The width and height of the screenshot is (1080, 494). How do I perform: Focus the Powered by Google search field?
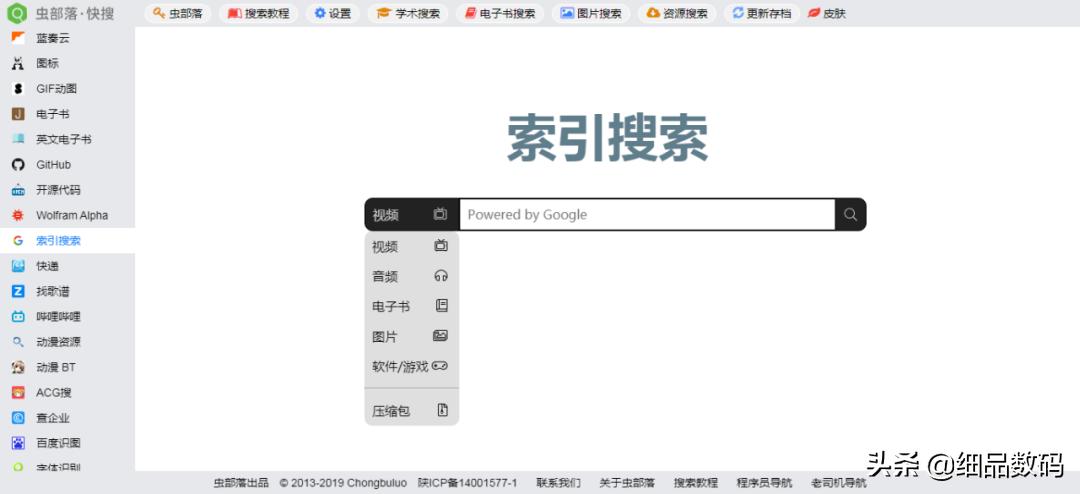647,214
